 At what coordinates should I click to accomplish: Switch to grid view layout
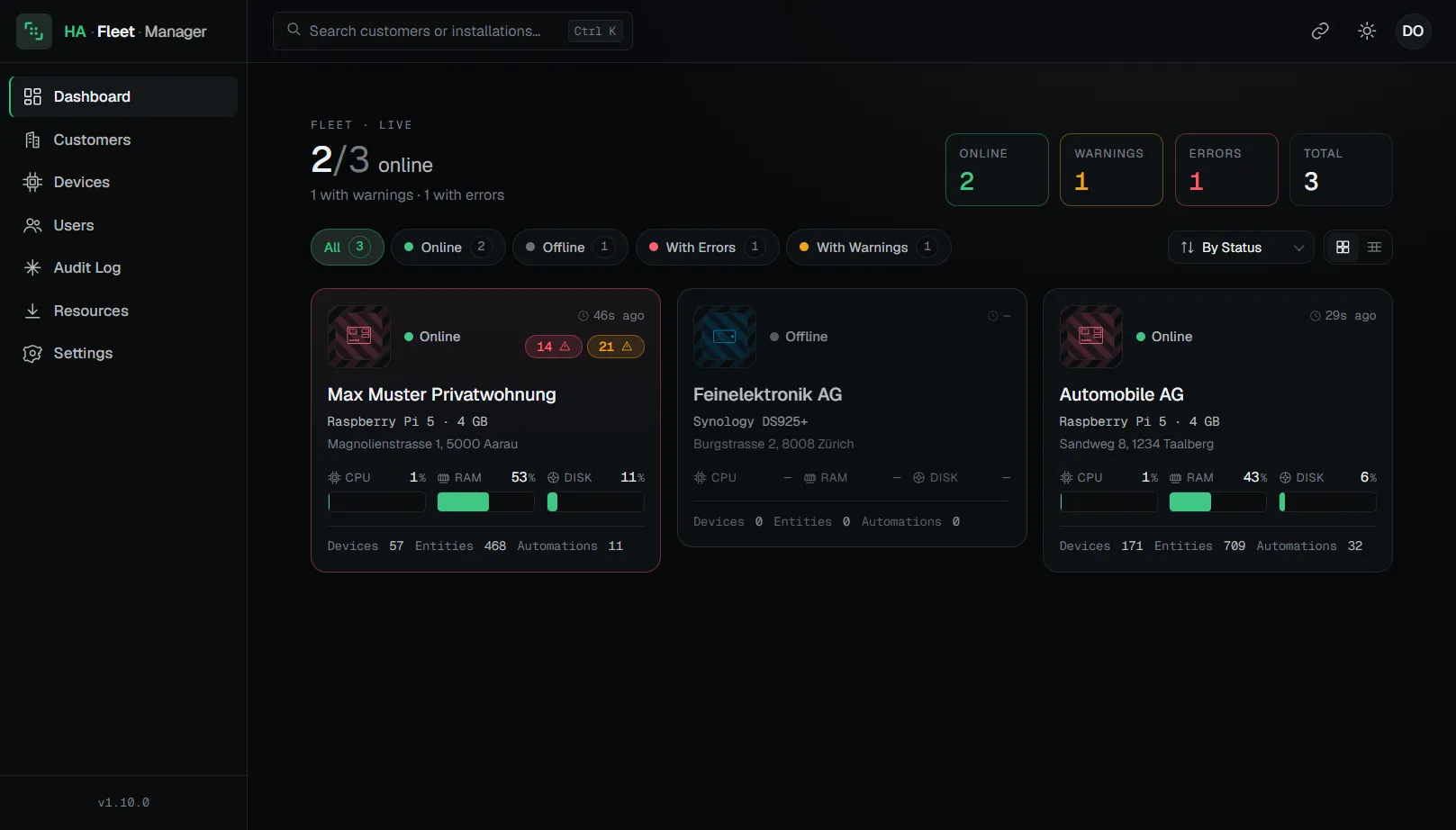(x=1343, y=248)
